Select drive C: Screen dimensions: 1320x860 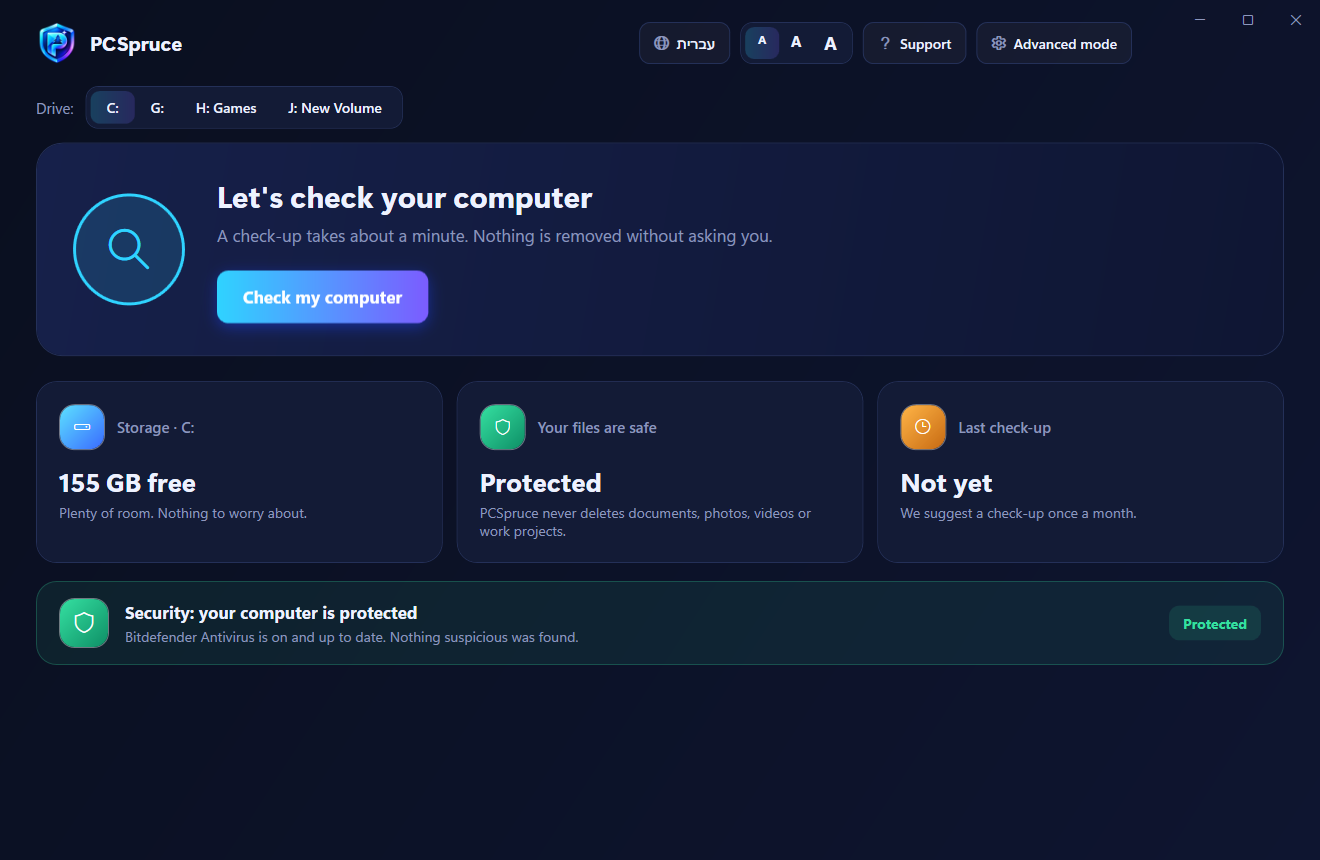pos(113,108)
